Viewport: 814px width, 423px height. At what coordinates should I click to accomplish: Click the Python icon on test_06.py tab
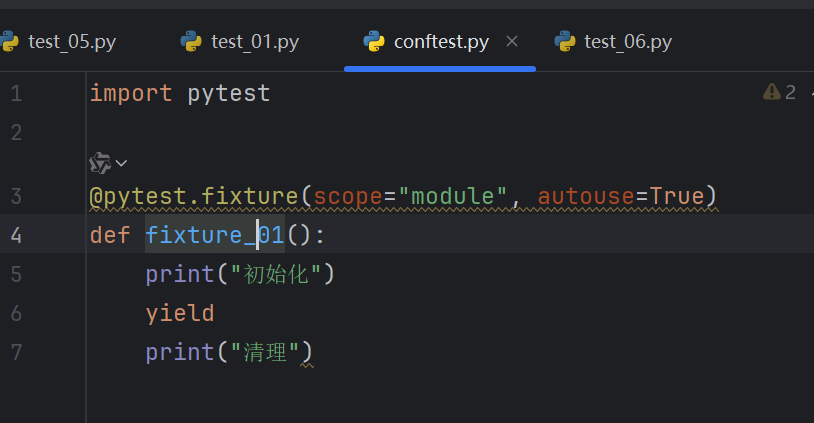coord(565,42)
